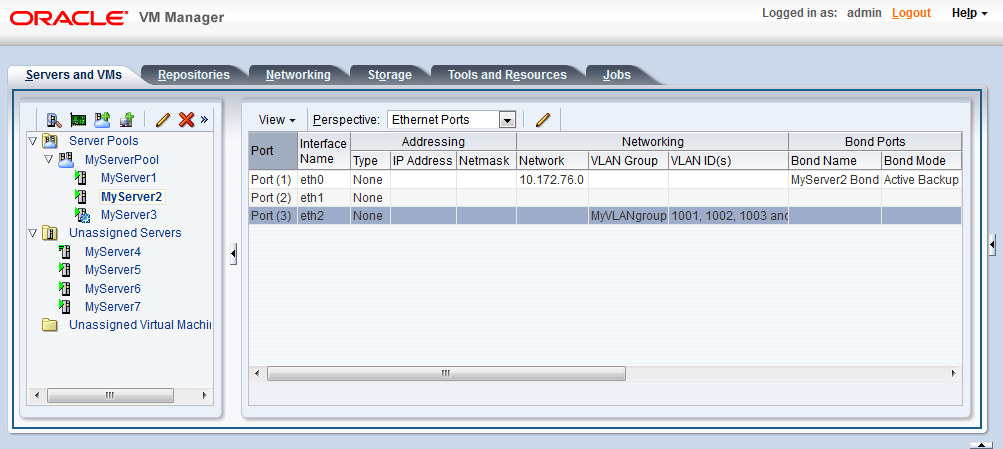Click the Interface Name column header

(324, 151)
